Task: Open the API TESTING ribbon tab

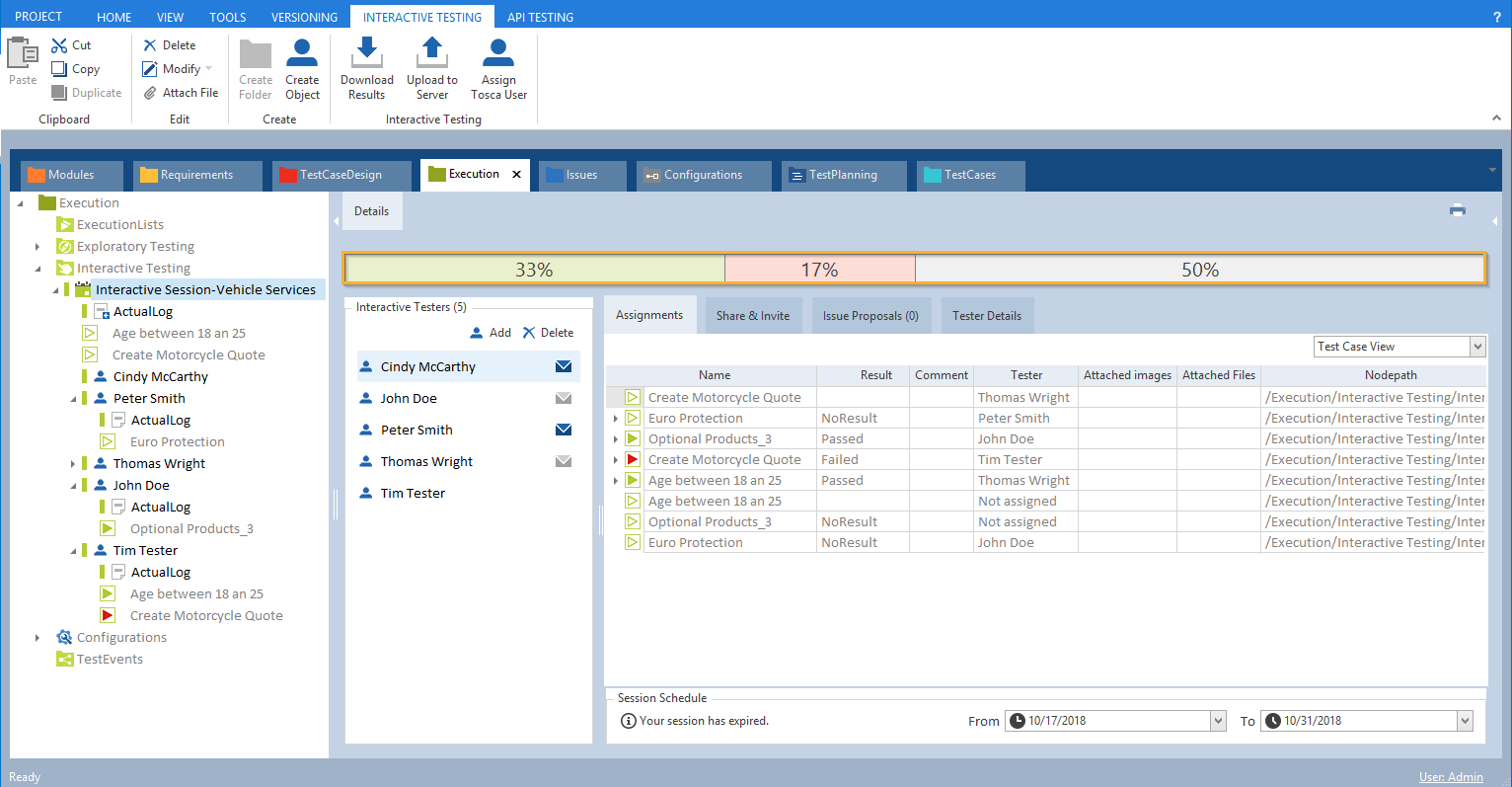Action: click(540, 17)
